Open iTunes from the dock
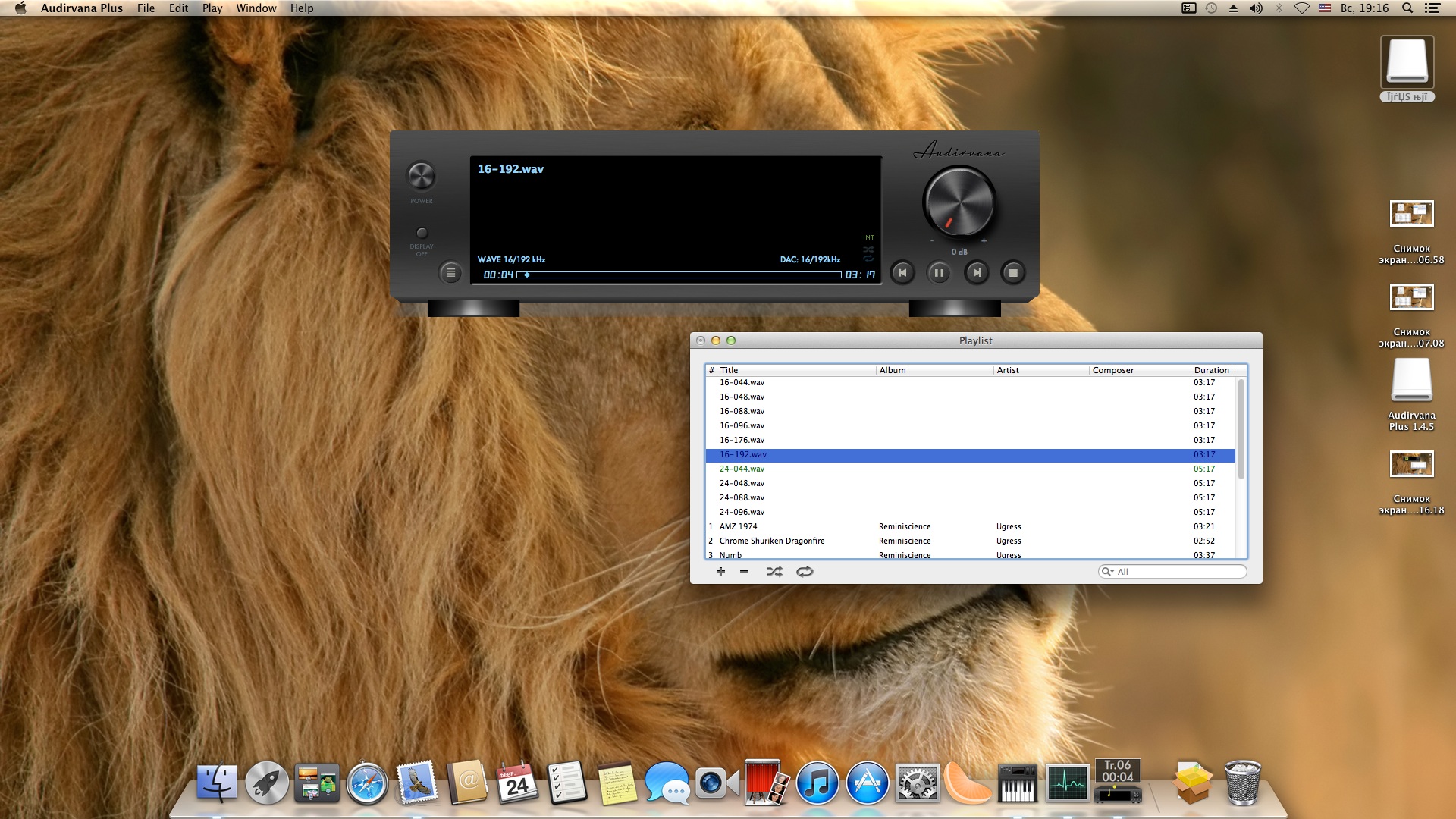This screenshot has width=1456, height=819. pyautogui.click(x=817, y=783)
